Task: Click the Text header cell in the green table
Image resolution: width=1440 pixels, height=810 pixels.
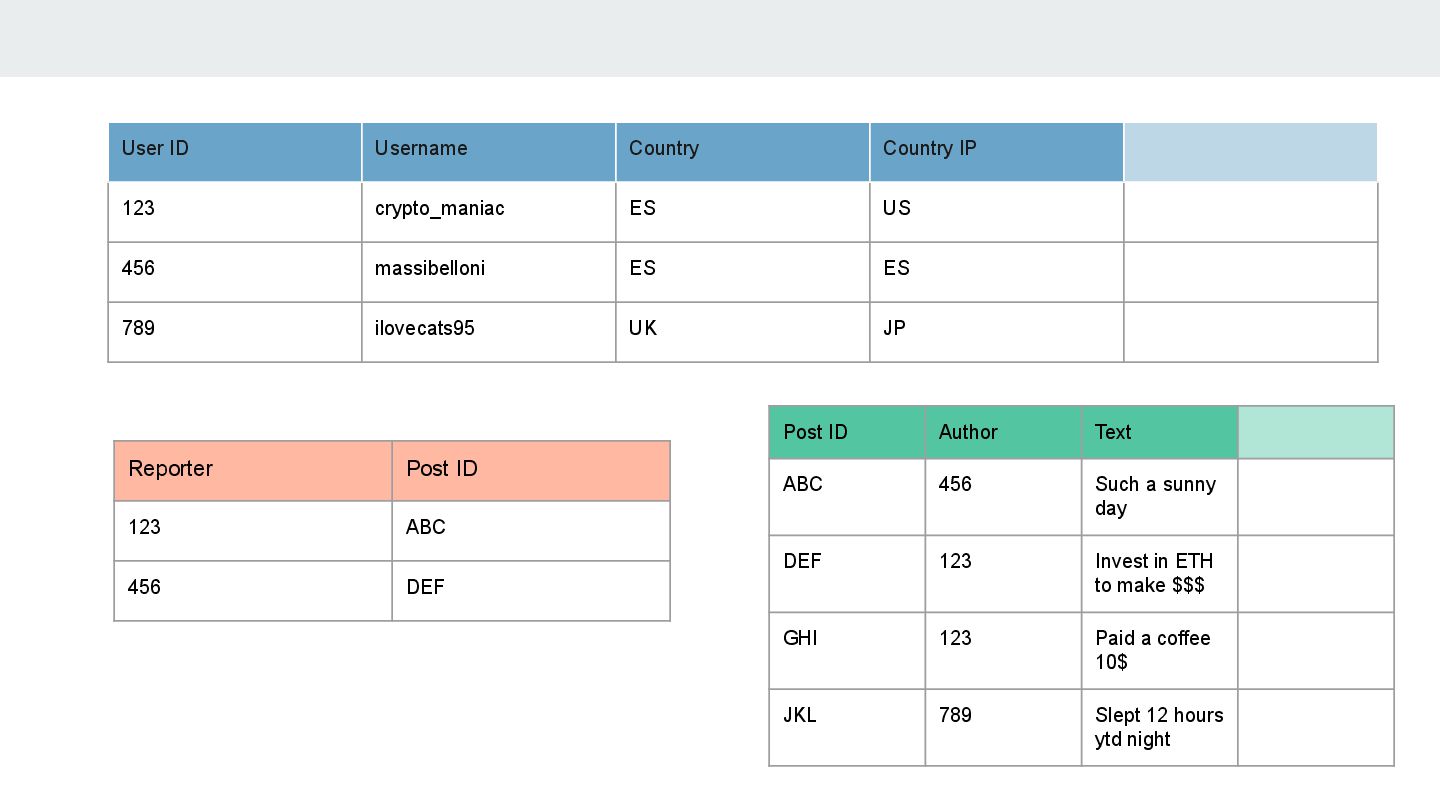Action: [x=1159, y=433]
